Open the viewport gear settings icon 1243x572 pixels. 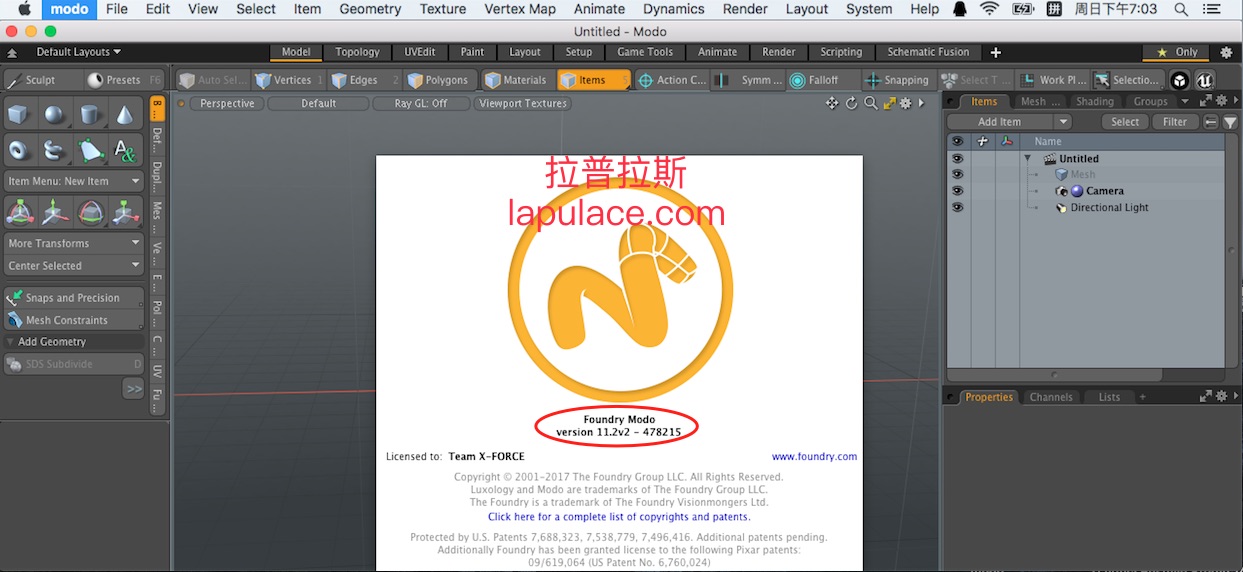click(x=905, y=103)
